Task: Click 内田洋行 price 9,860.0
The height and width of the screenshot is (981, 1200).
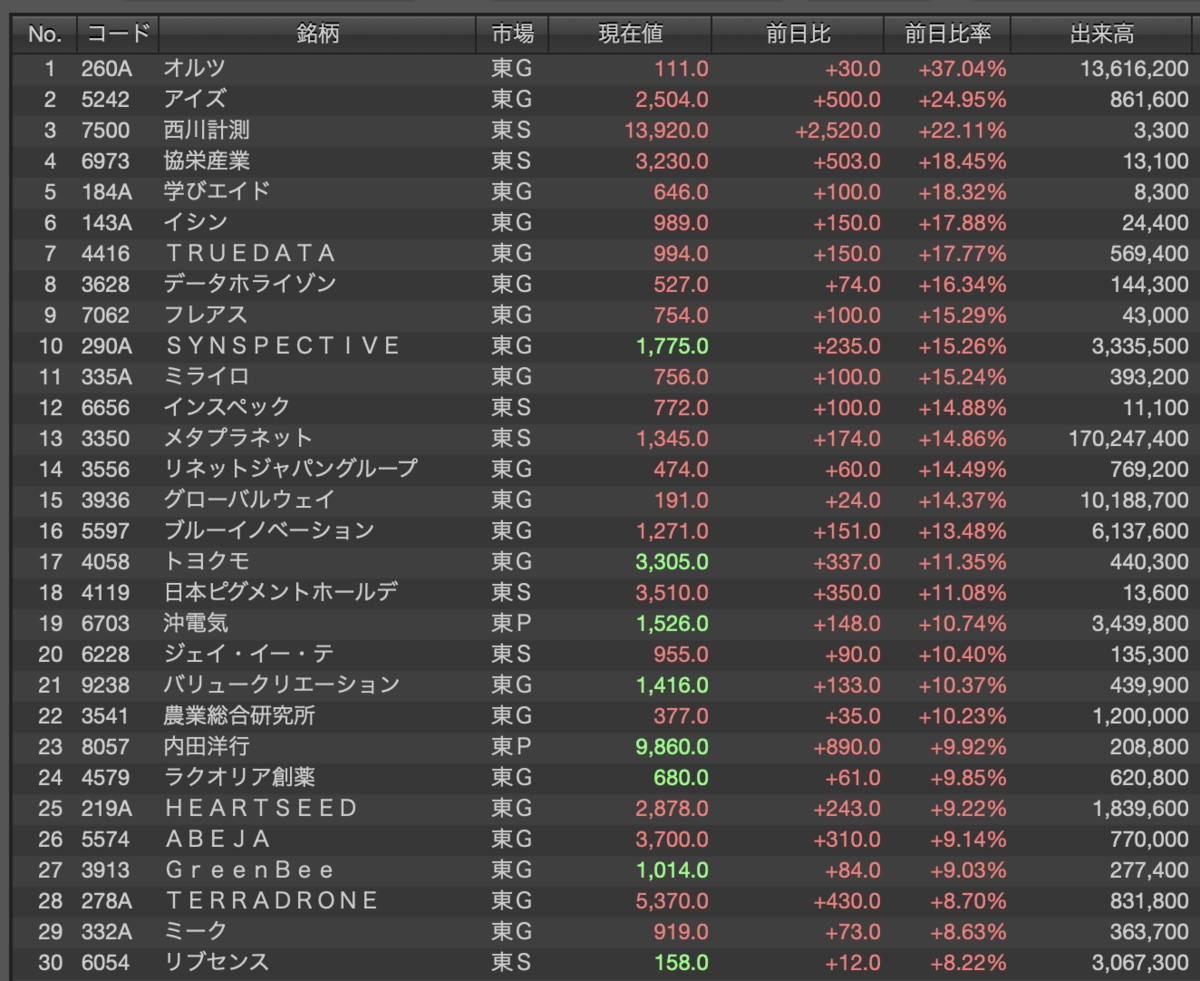Action: pos(671,746)
